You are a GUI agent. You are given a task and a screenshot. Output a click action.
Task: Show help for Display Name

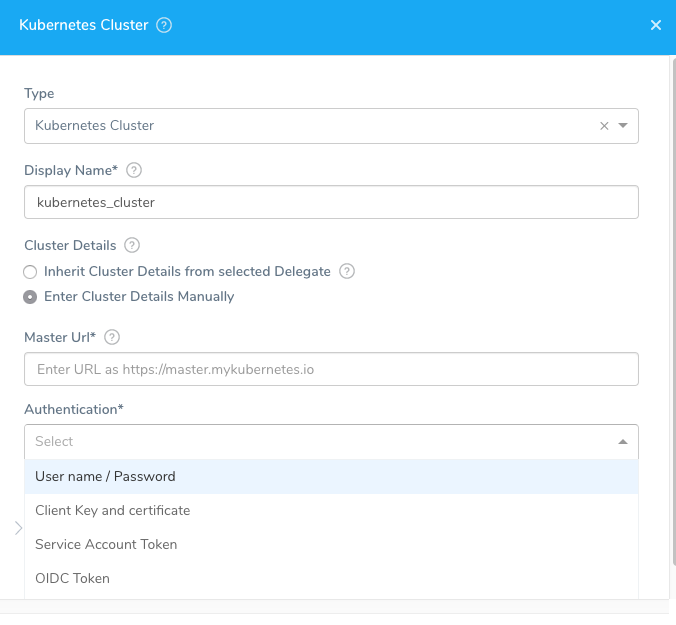pyautogui.click(x=134, y=170)
